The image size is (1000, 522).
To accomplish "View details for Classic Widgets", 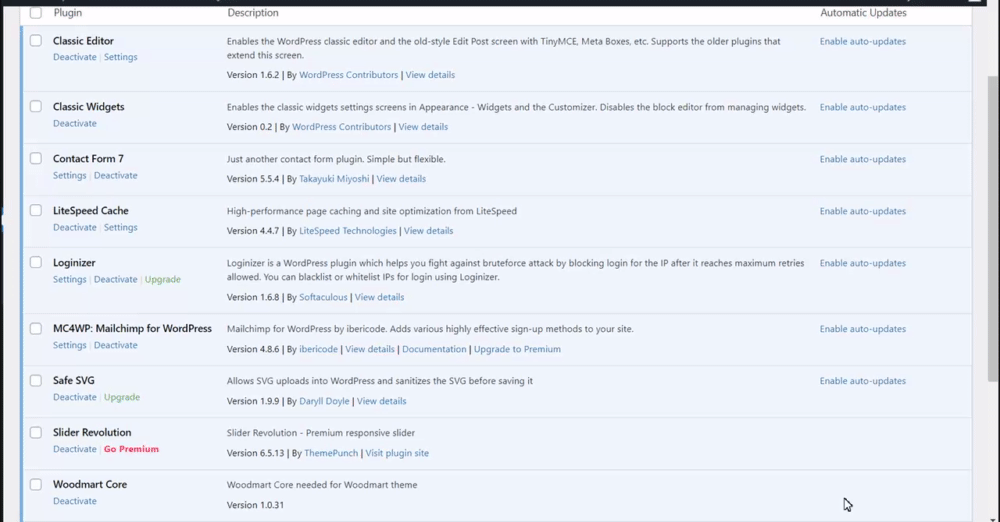I will (423, 127).
